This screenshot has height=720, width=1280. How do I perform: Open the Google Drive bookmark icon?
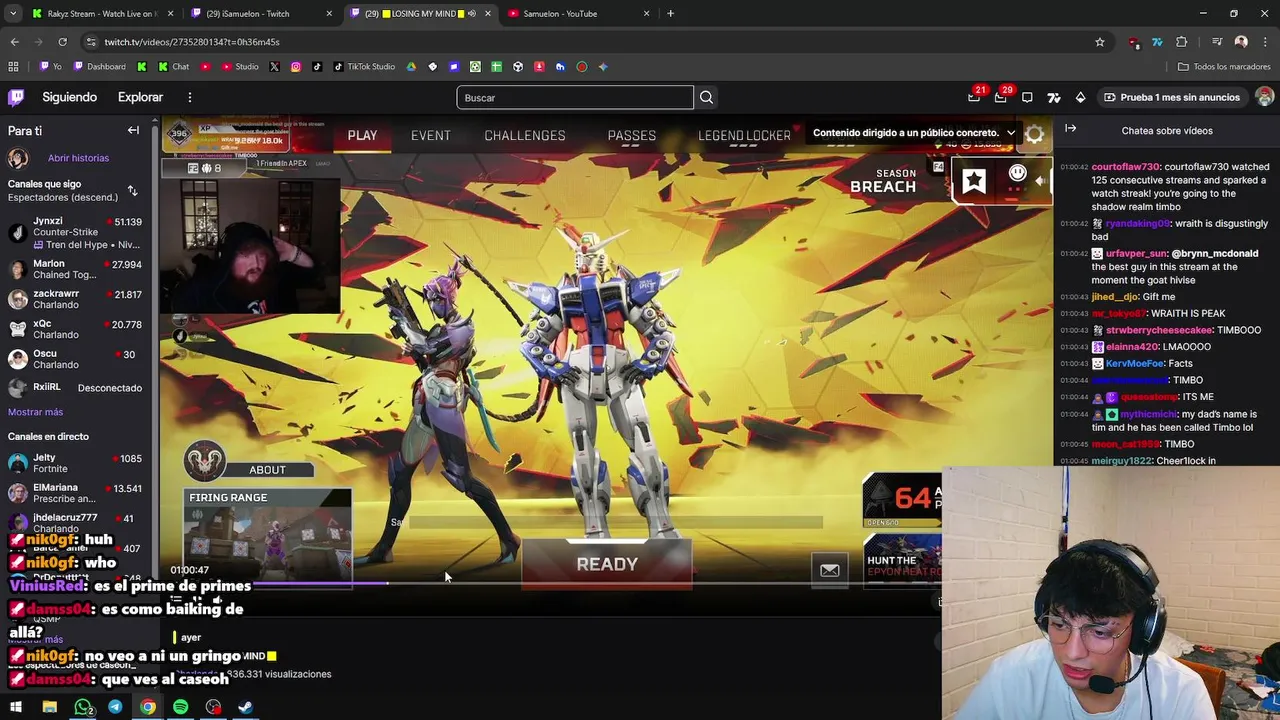pyautogui.click(x=411, y=67)
